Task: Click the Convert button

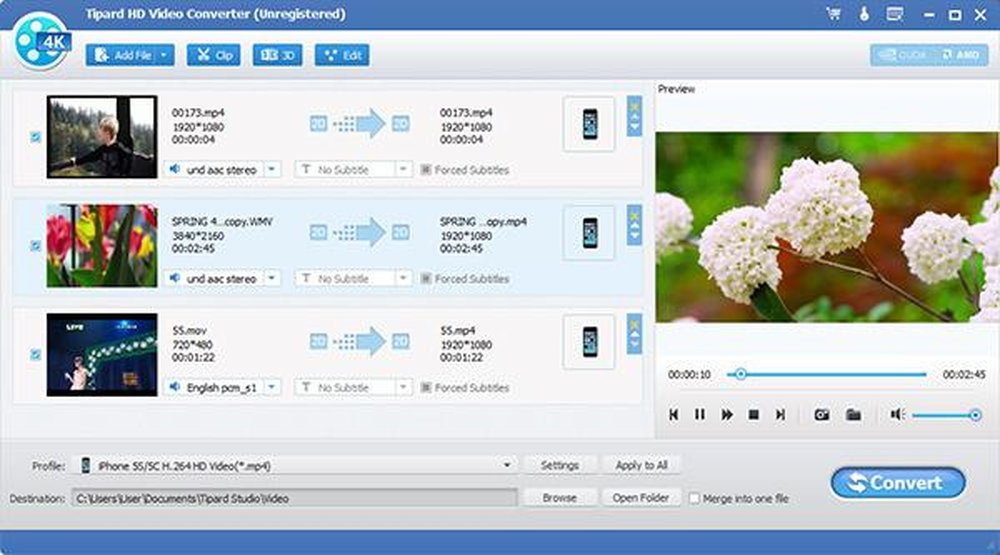Action: tap(898, 483)
